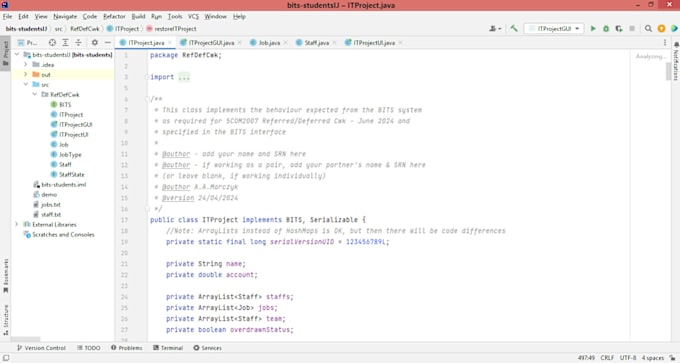Image resolution: width=680 pixels, height=363 pixels.
Task: Open TODO tool window
Action: pyautogui.click(x=88, y=348)
